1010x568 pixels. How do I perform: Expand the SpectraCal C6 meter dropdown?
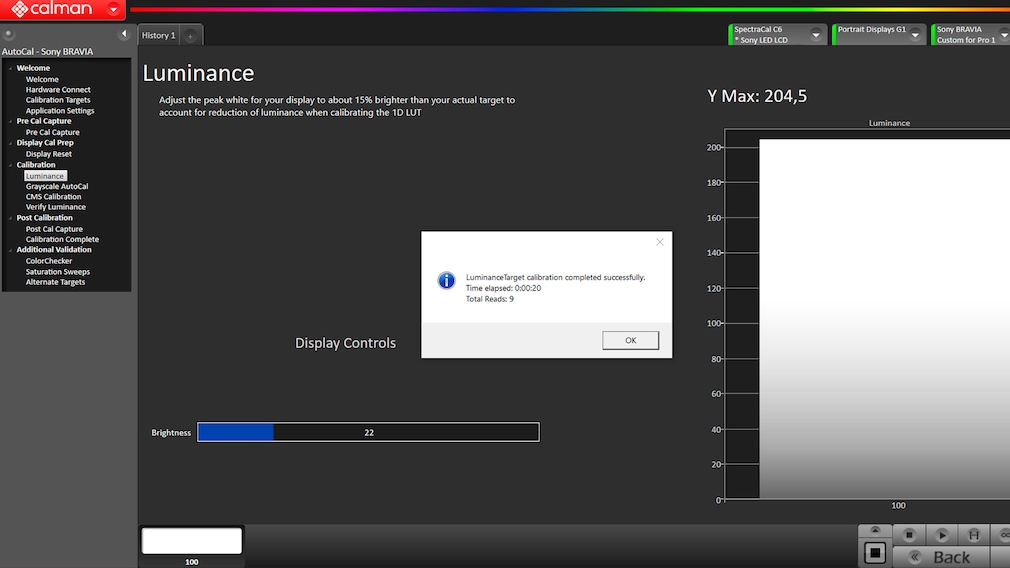816,35
